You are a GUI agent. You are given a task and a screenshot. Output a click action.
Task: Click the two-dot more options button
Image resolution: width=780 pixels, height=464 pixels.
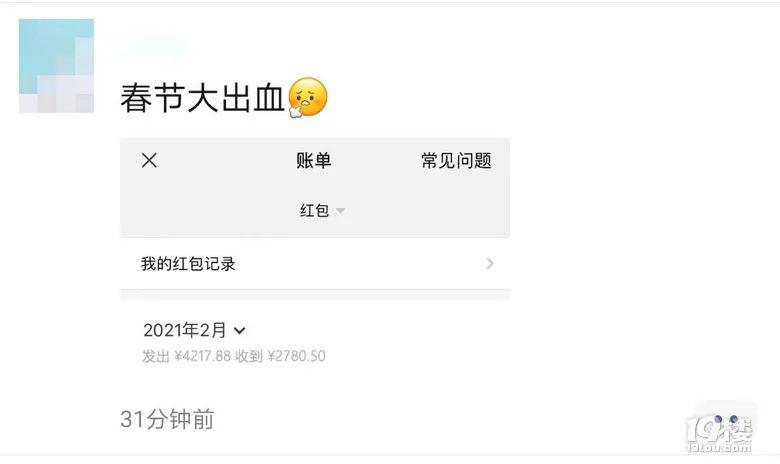click(726, 419)
